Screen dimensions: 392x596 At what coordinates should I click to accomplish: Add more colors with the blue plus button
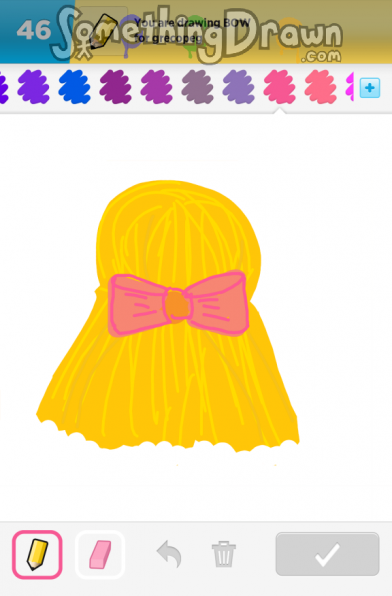tap(370, 88)
